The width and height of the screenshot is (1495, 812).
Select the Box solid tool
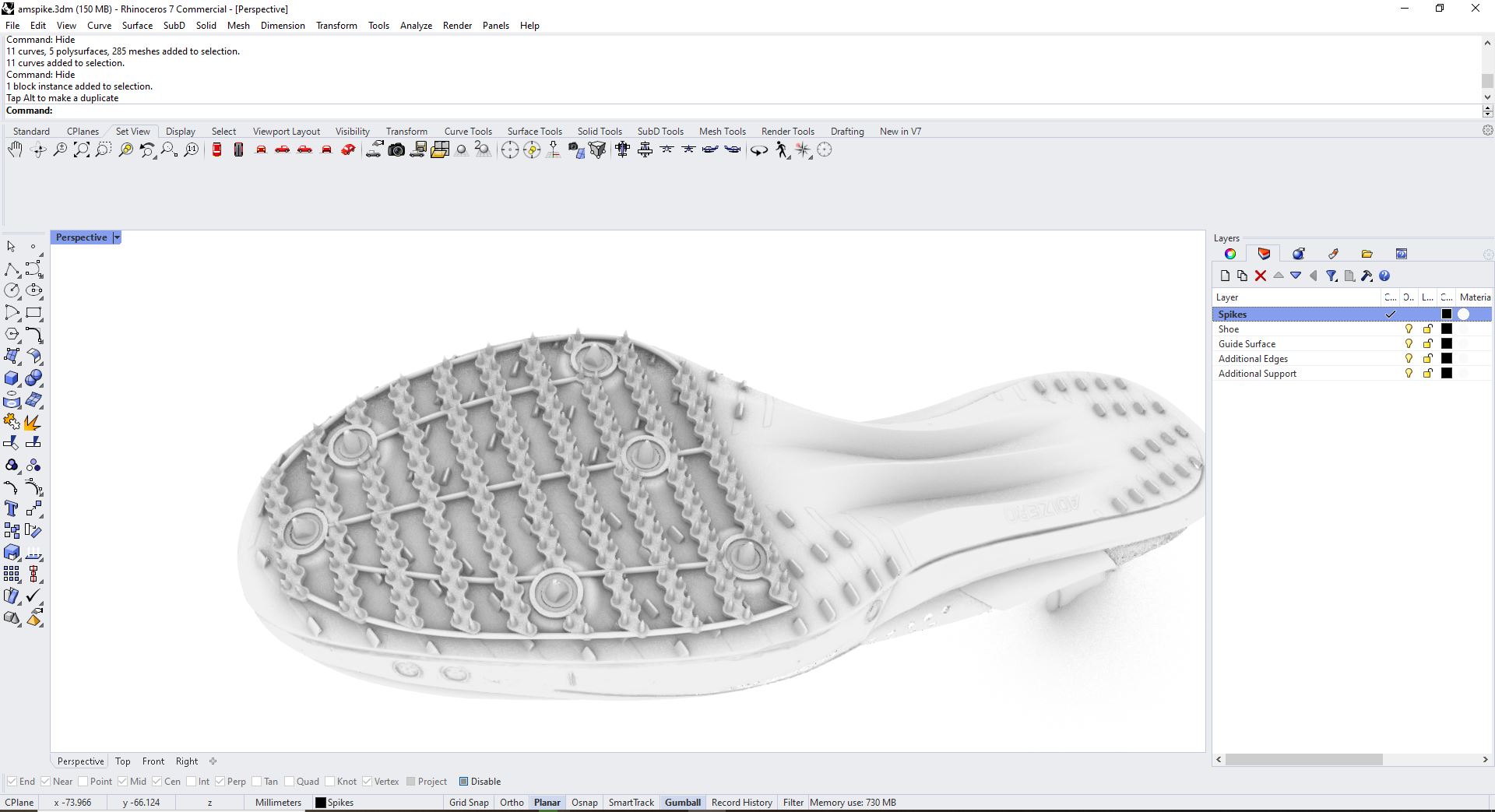(x=12, y=378)
